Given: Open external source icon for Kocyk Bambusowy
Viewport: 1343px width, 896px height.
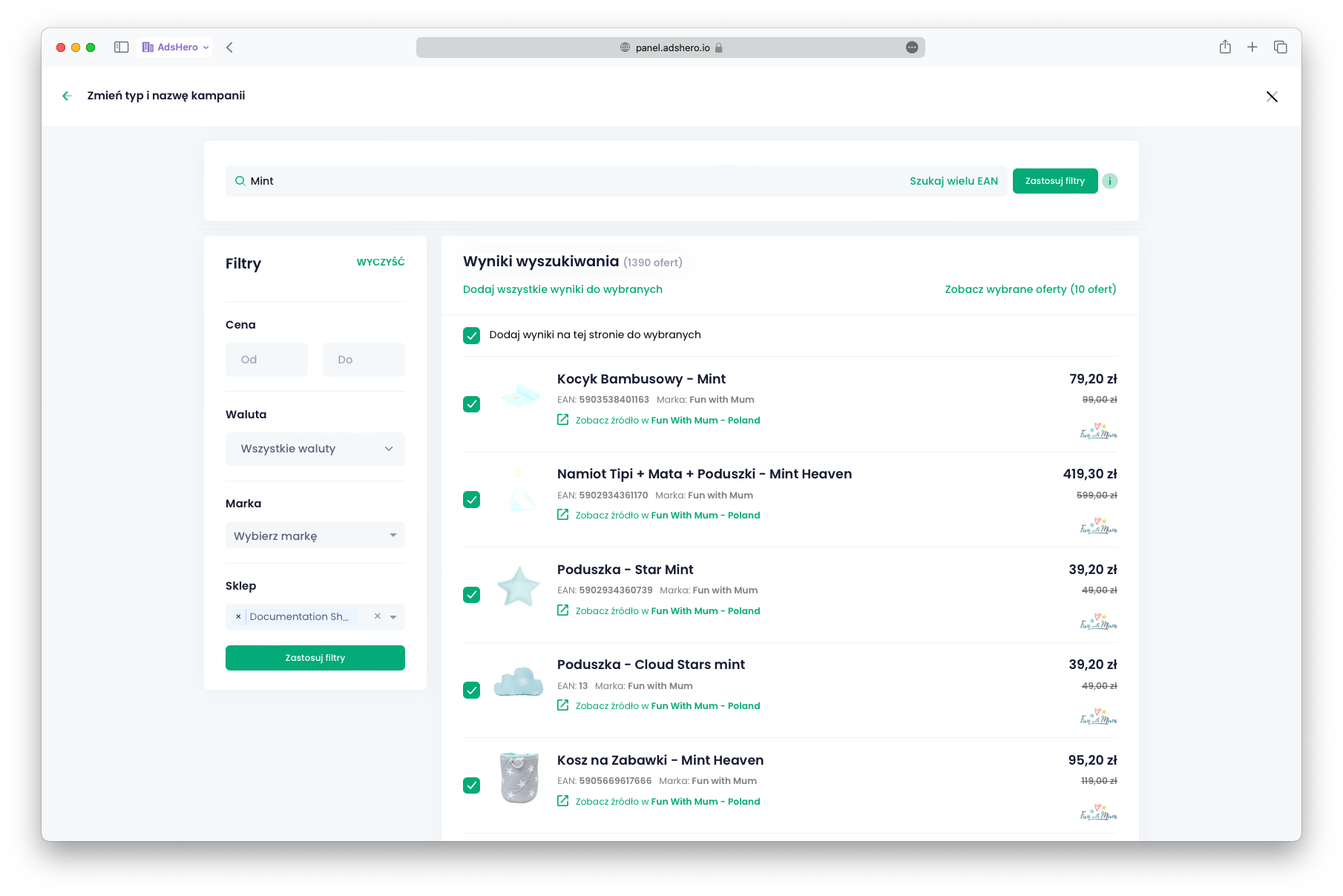Looking at the screenshot, I should [x=563, y=420].
